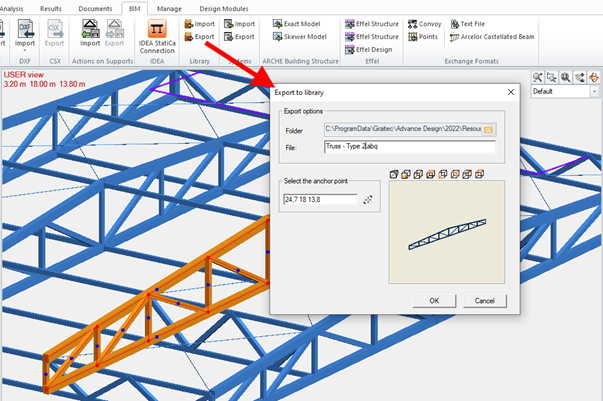Switch to the Manage ribbon tab
The image size is (603, 401).
[168, 7]
